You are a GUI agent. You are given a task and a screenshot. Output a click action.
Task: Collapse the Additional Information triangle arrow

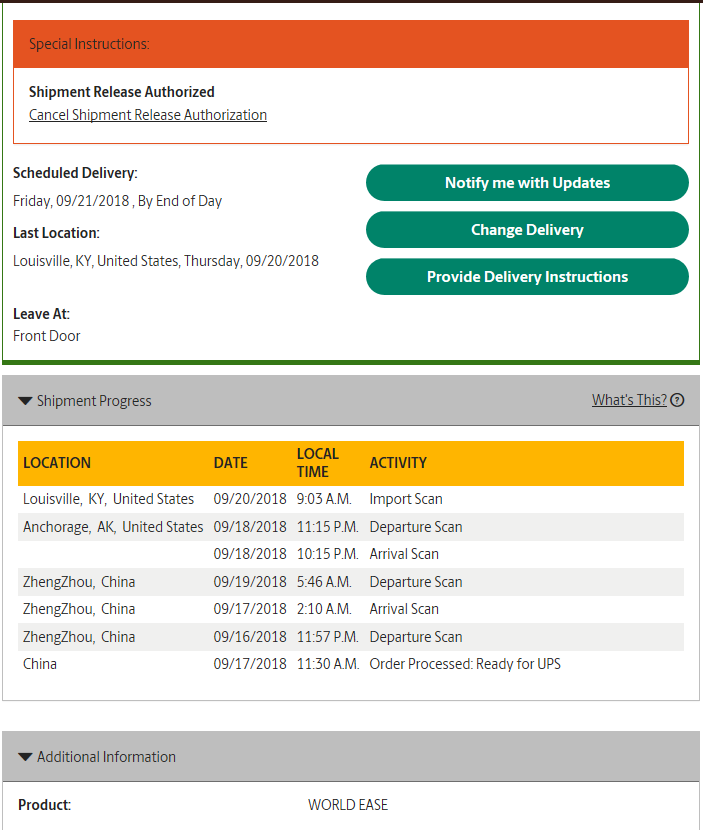coord(25,757)
